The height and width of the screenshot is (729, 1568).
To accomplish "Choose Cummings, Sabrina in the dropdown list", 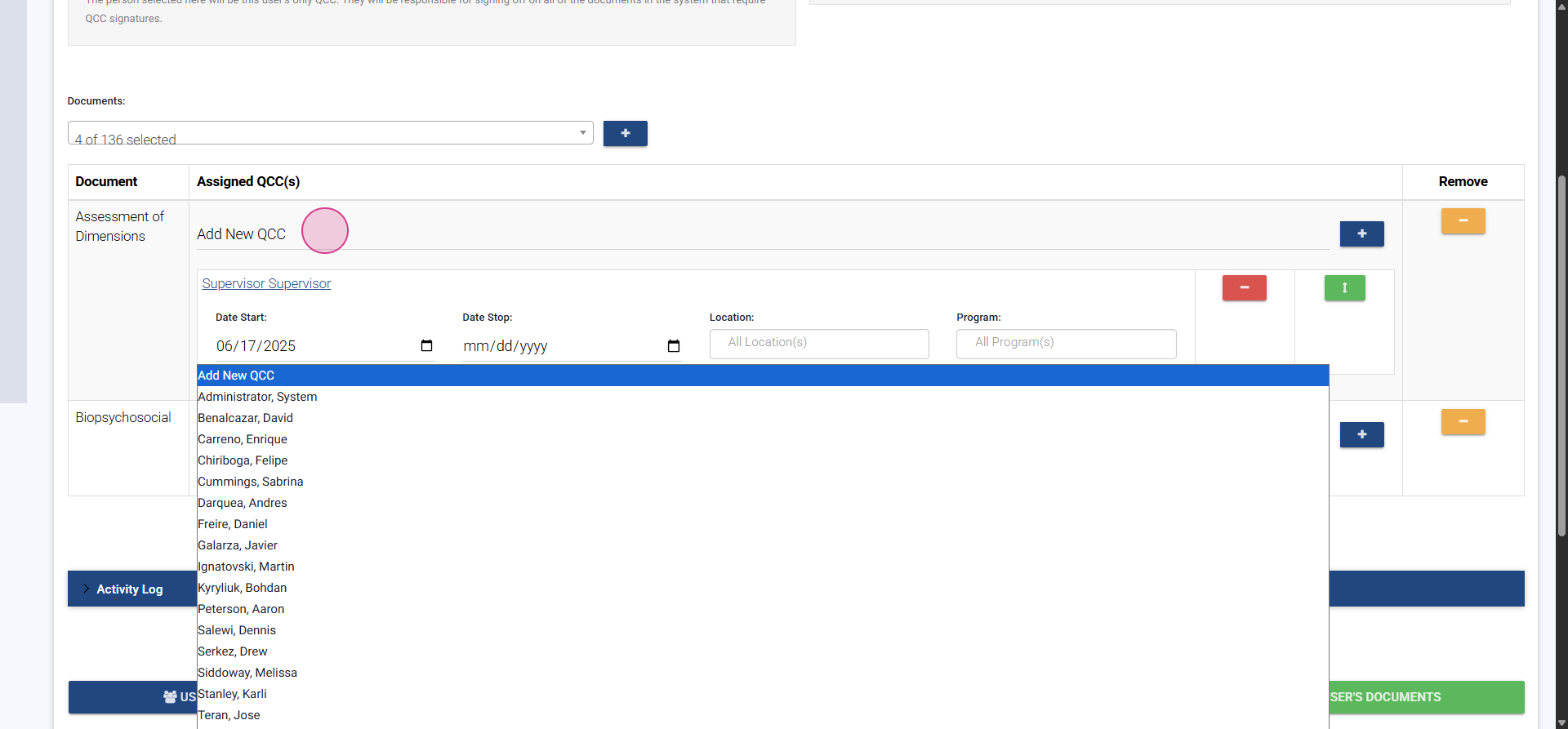I will (x=250, y=482).
